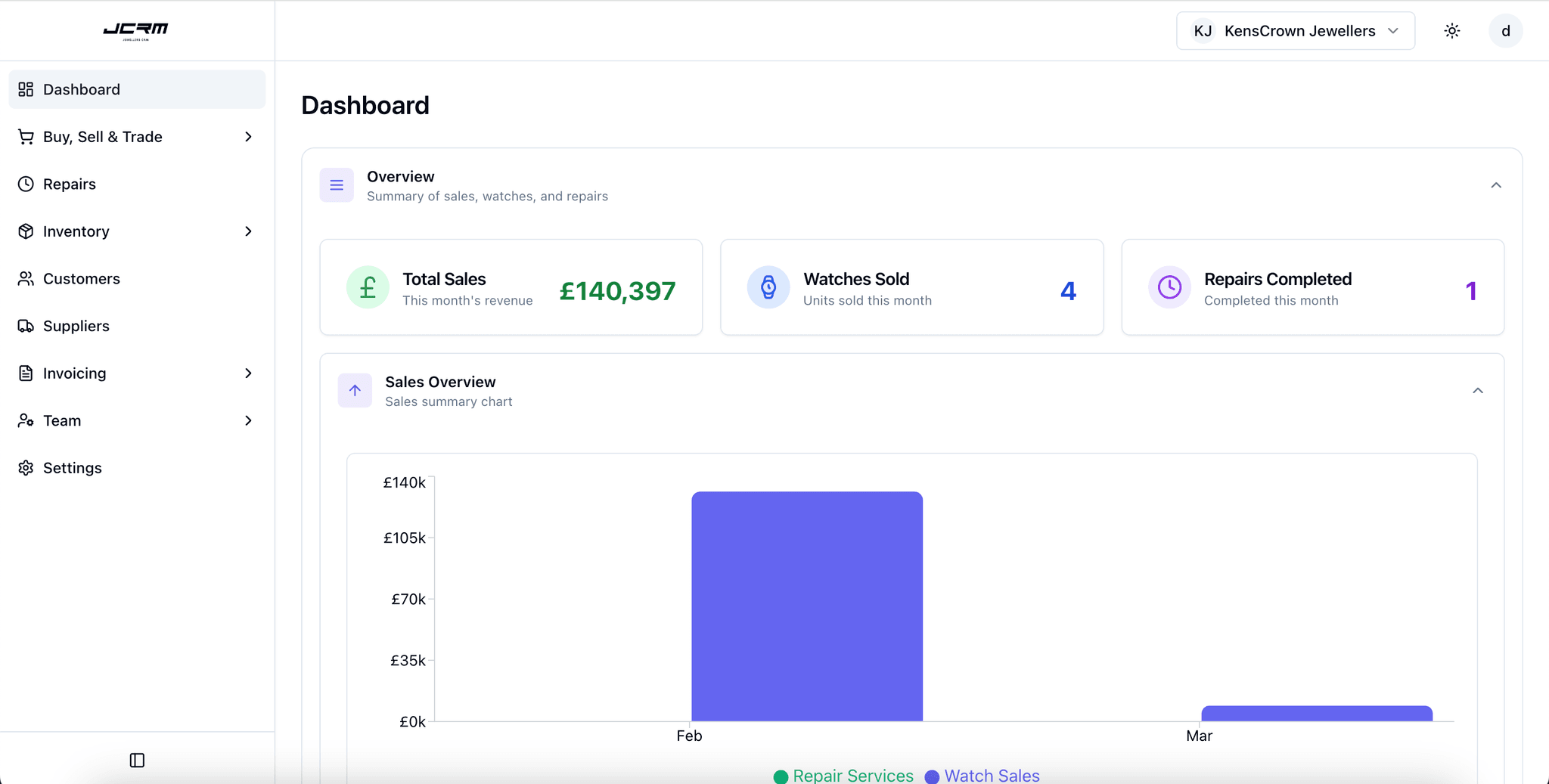
Task: Click the Suppliers truck icon
Action: tap(26, 326)
